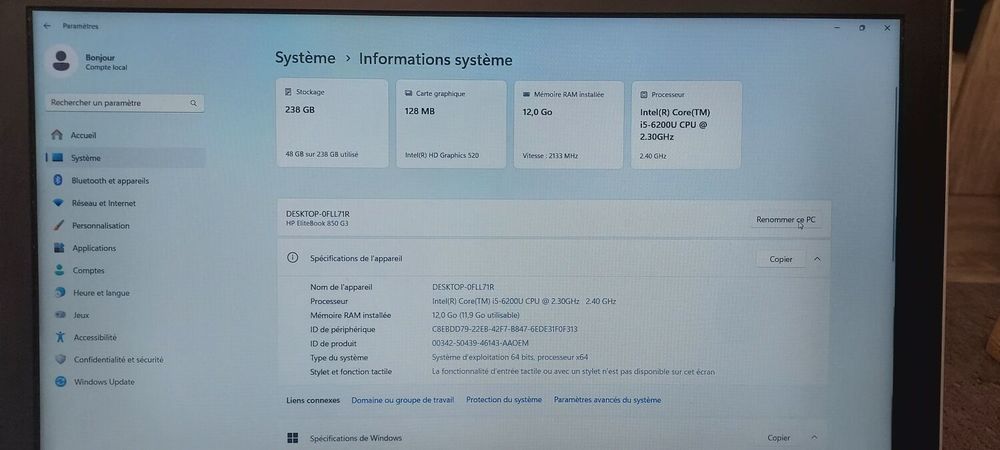Click the Jeux gamepad icon
Screen dimensions: 1000x450
point(61,315)
